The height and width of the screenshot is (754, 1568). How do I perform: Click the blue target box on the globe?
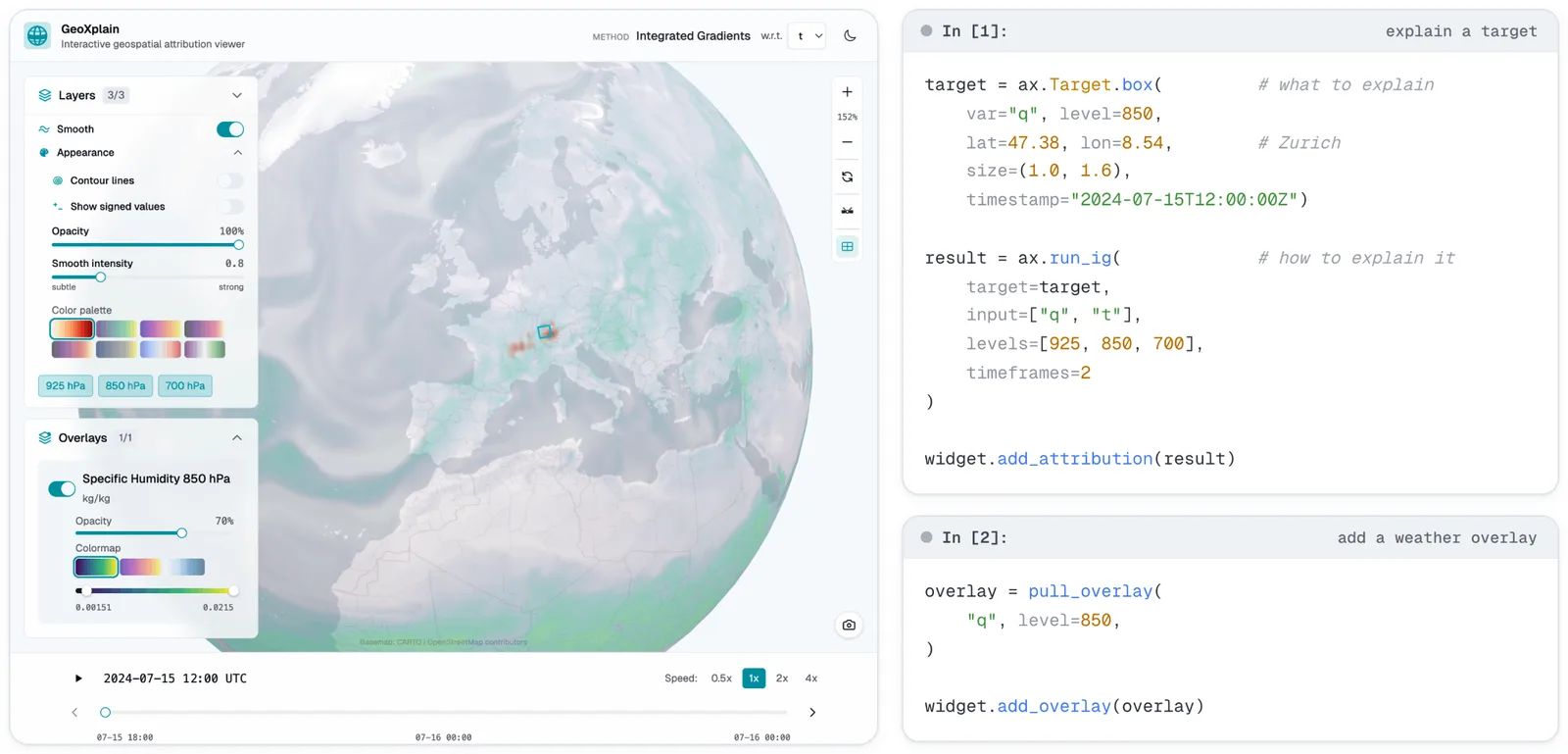545,331
